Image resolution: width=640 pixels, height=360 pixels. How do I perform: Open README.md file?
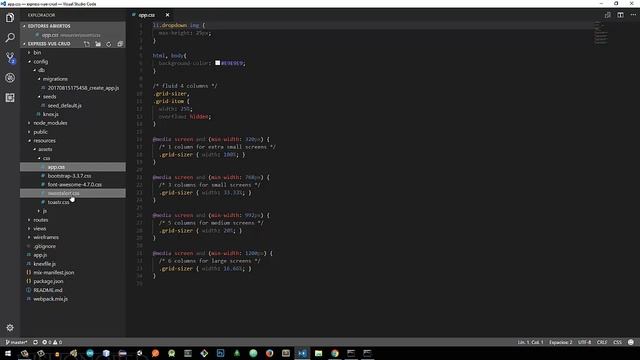[48, 290]
